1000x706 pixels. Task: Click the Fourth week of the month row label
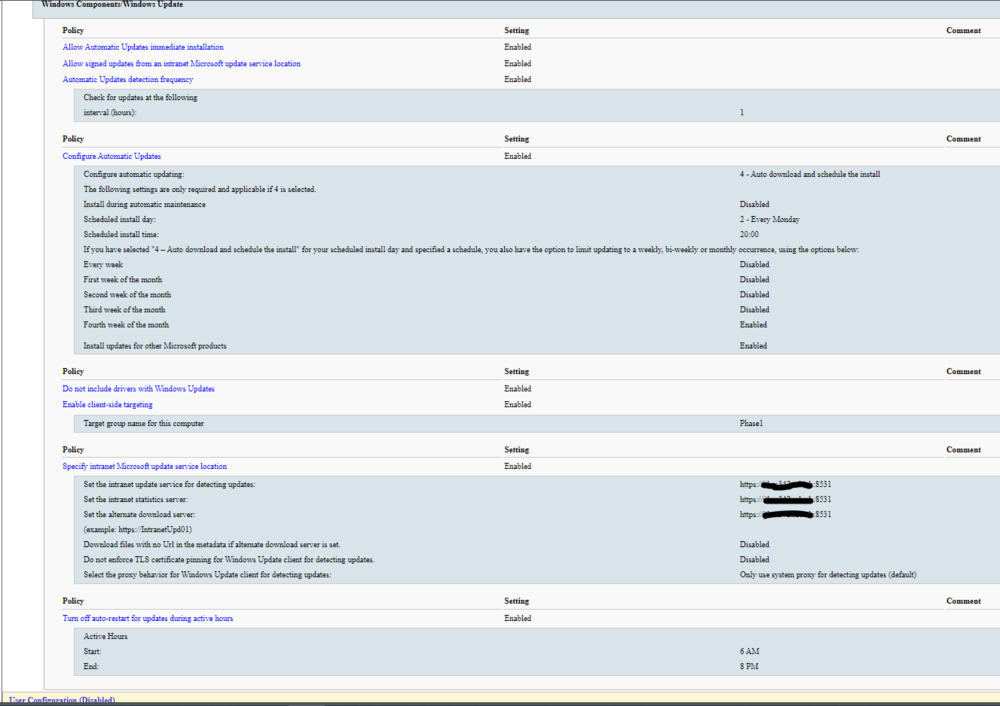126,325
